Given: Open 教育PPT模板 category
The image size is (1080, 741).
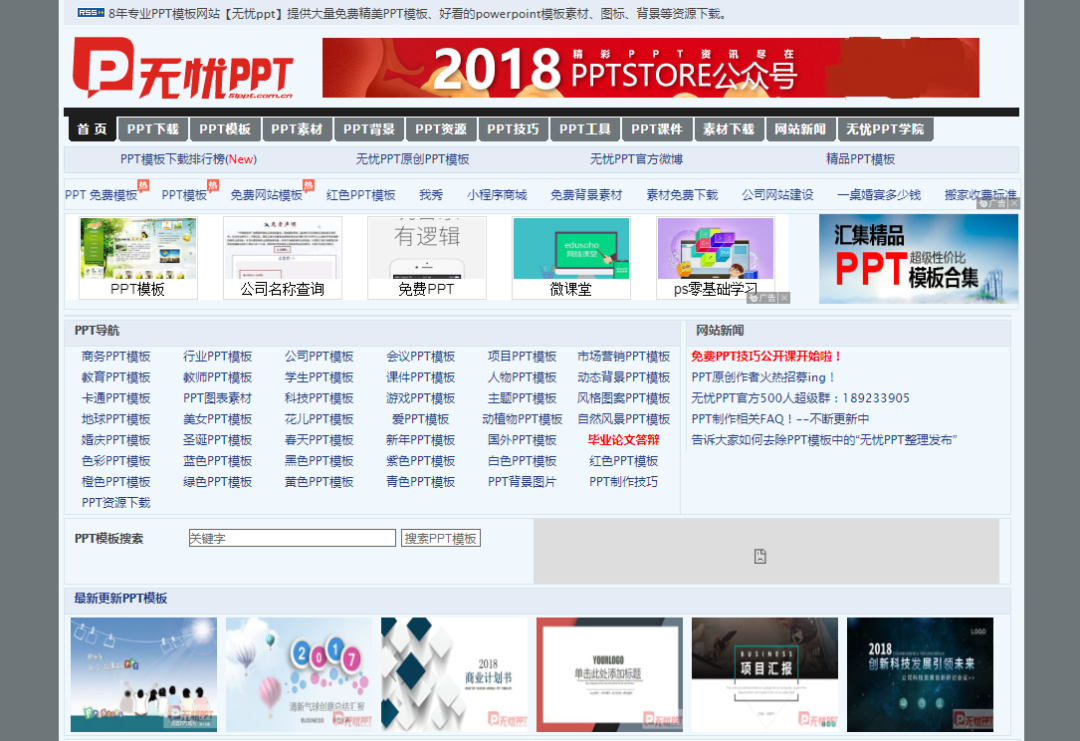Looking at the screenshot, I should point(116,377).
